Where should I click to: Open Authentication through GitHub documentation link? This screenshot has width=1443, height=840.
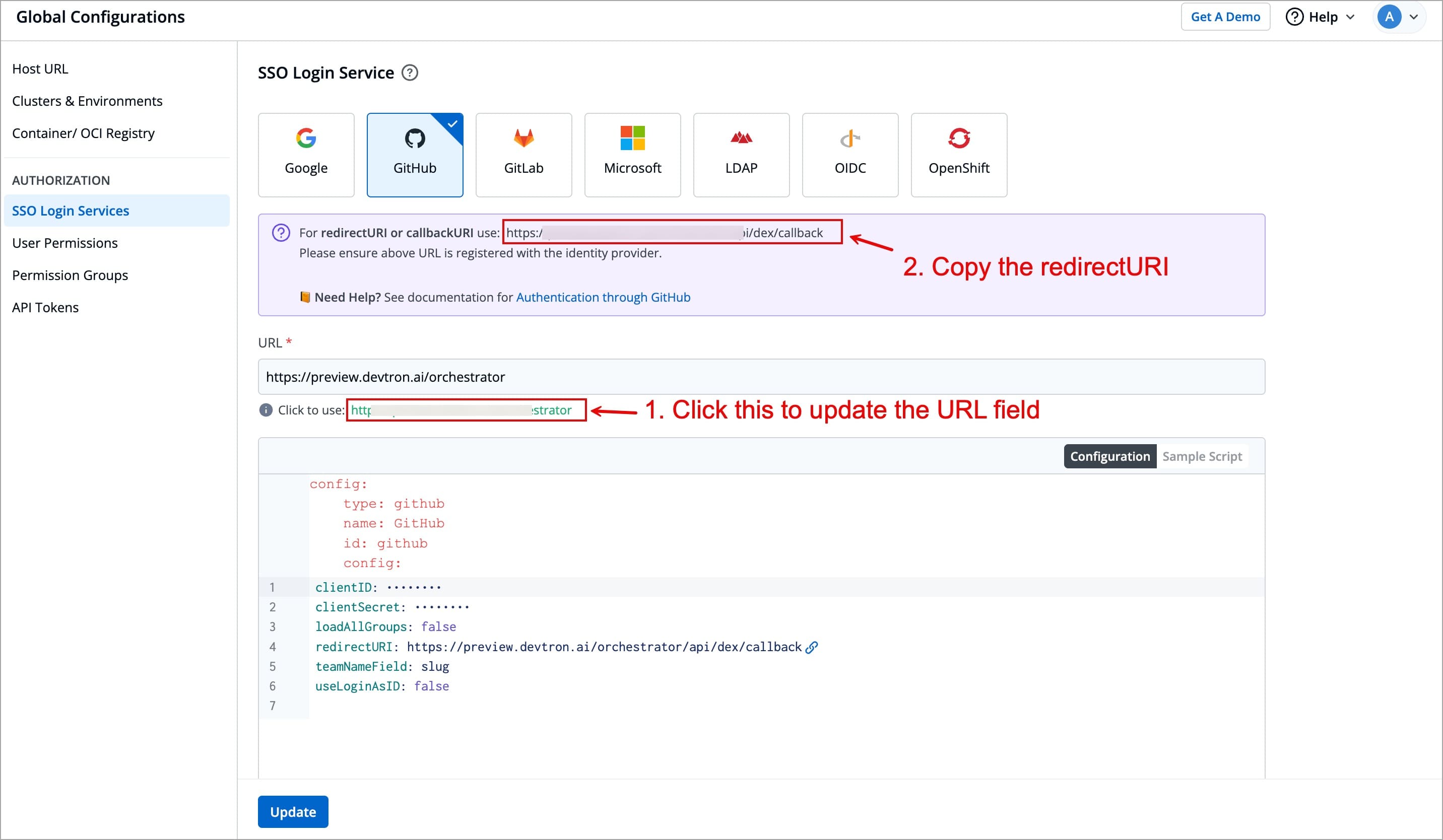(x=603, y=298)
